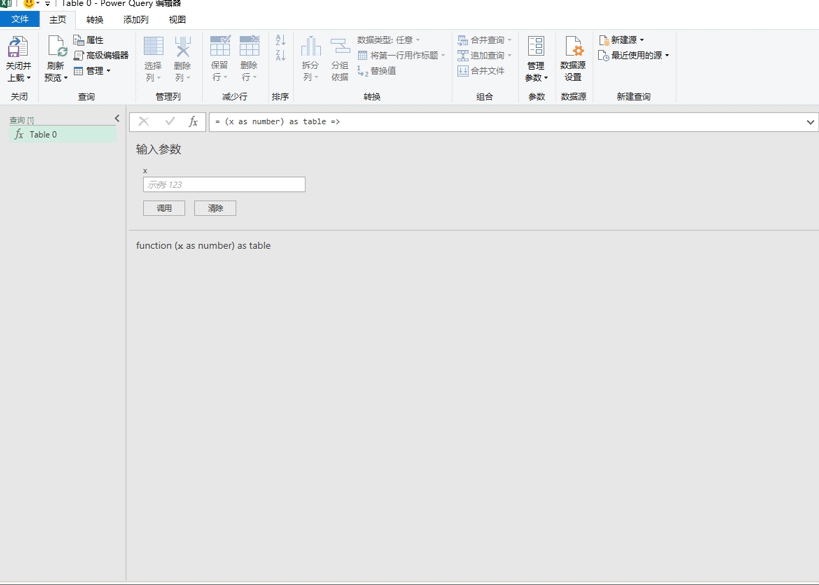Click the 管理参数 (Manage Parameters) icon
The height and width of the screenshot is (585, 819).
(x=536, y=48)
